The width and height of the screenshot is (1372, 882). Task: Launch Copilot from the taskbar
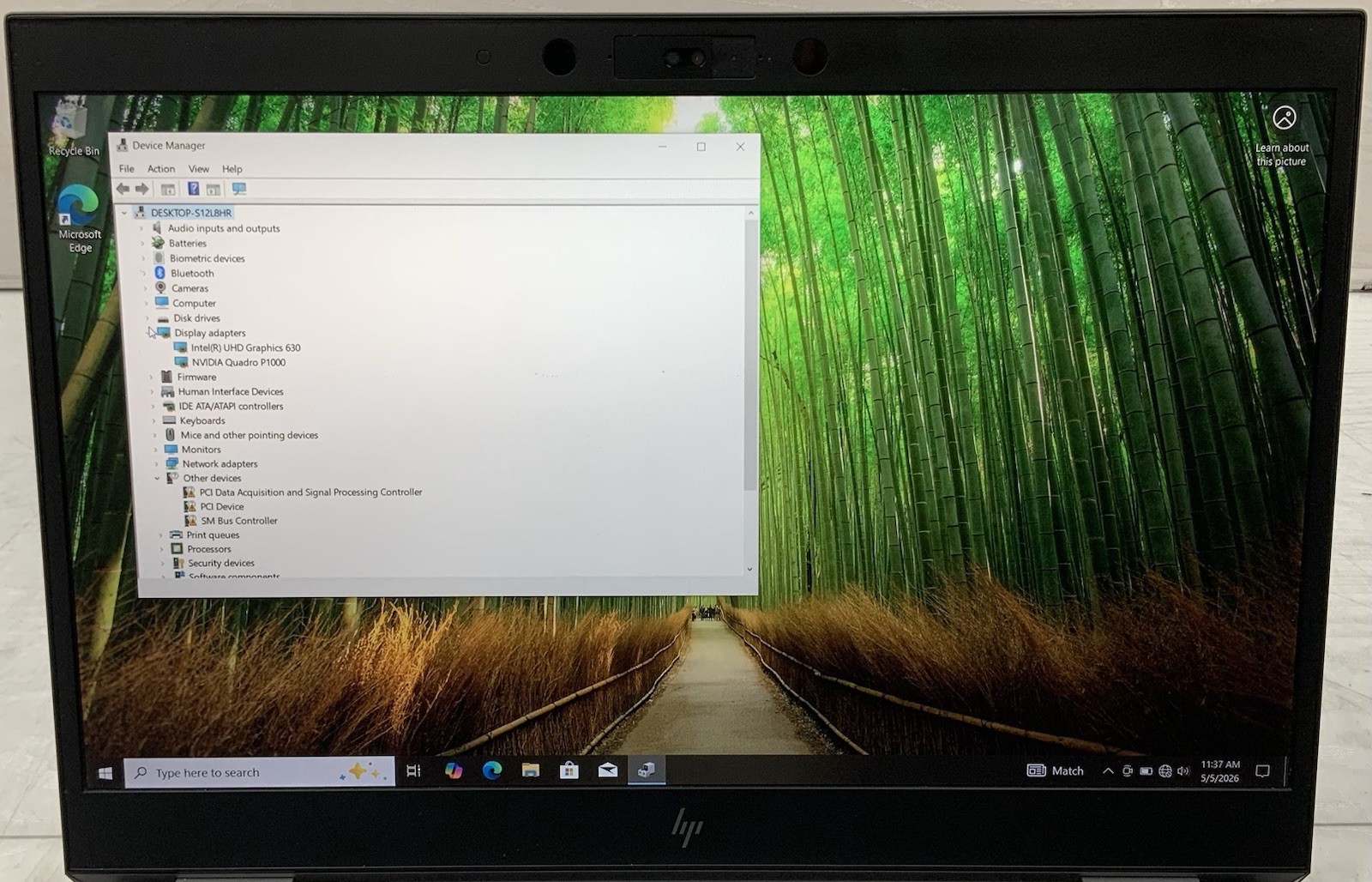[454, 770]
